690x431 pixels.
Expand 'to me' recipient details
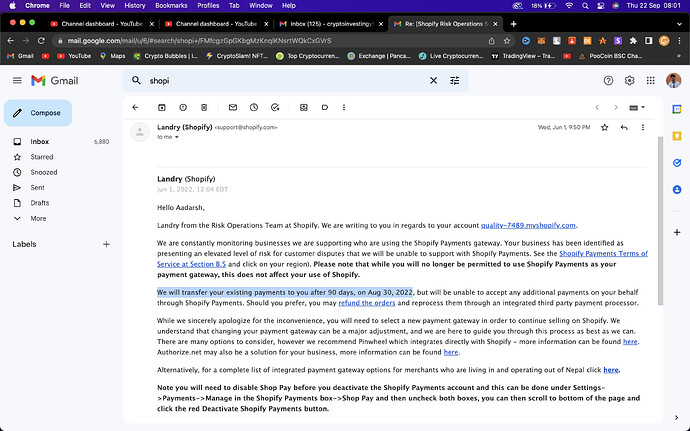point(177,137)
